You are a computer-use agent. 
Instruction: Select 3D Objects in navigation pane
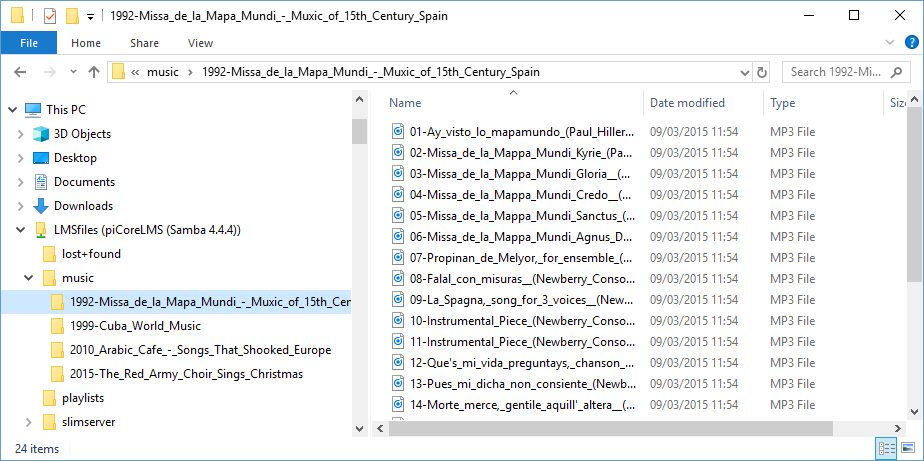pyautogui.click(x=82, y=134)
